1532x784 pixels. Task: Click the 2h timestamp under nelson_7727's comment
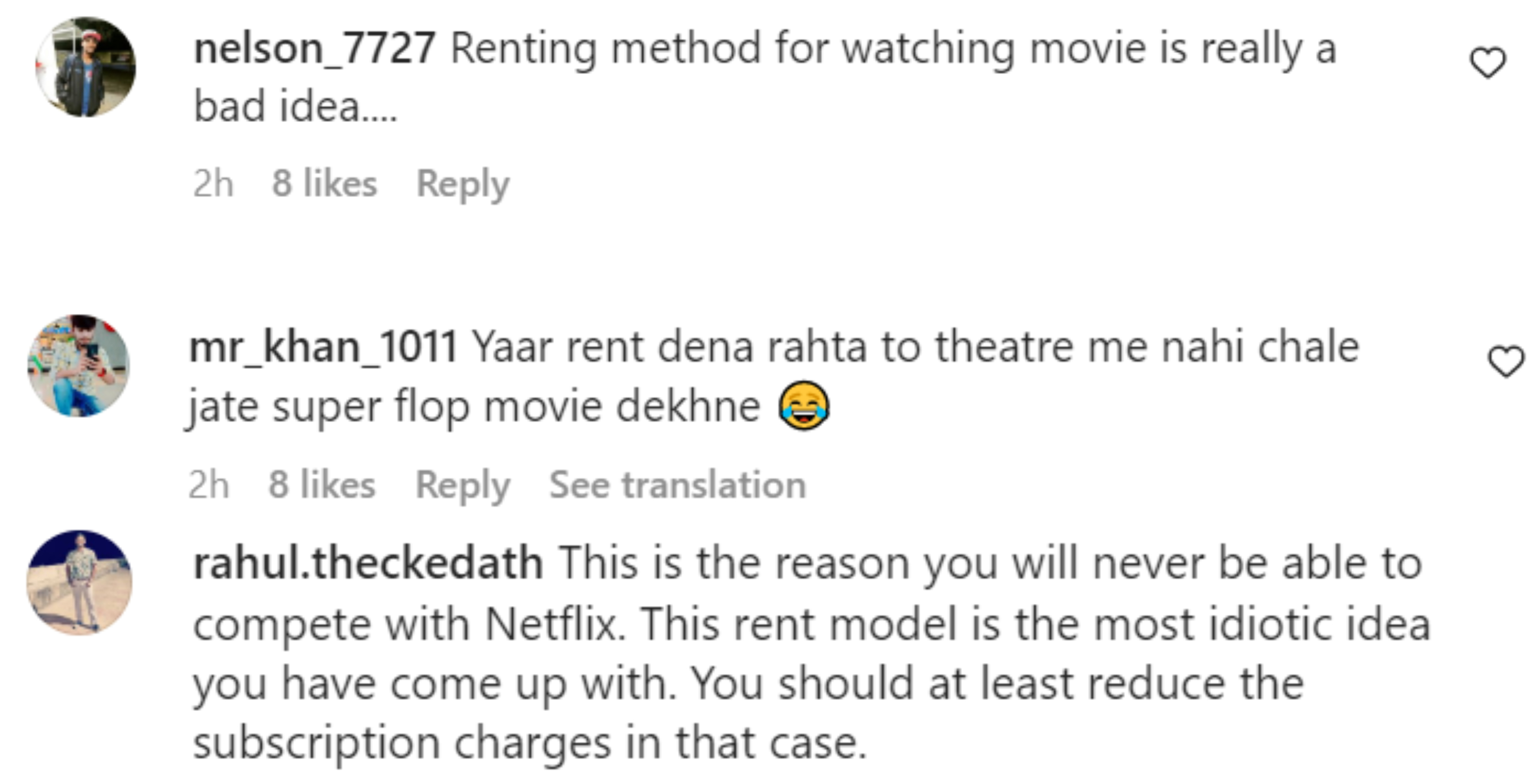click(x=213, y=183)
